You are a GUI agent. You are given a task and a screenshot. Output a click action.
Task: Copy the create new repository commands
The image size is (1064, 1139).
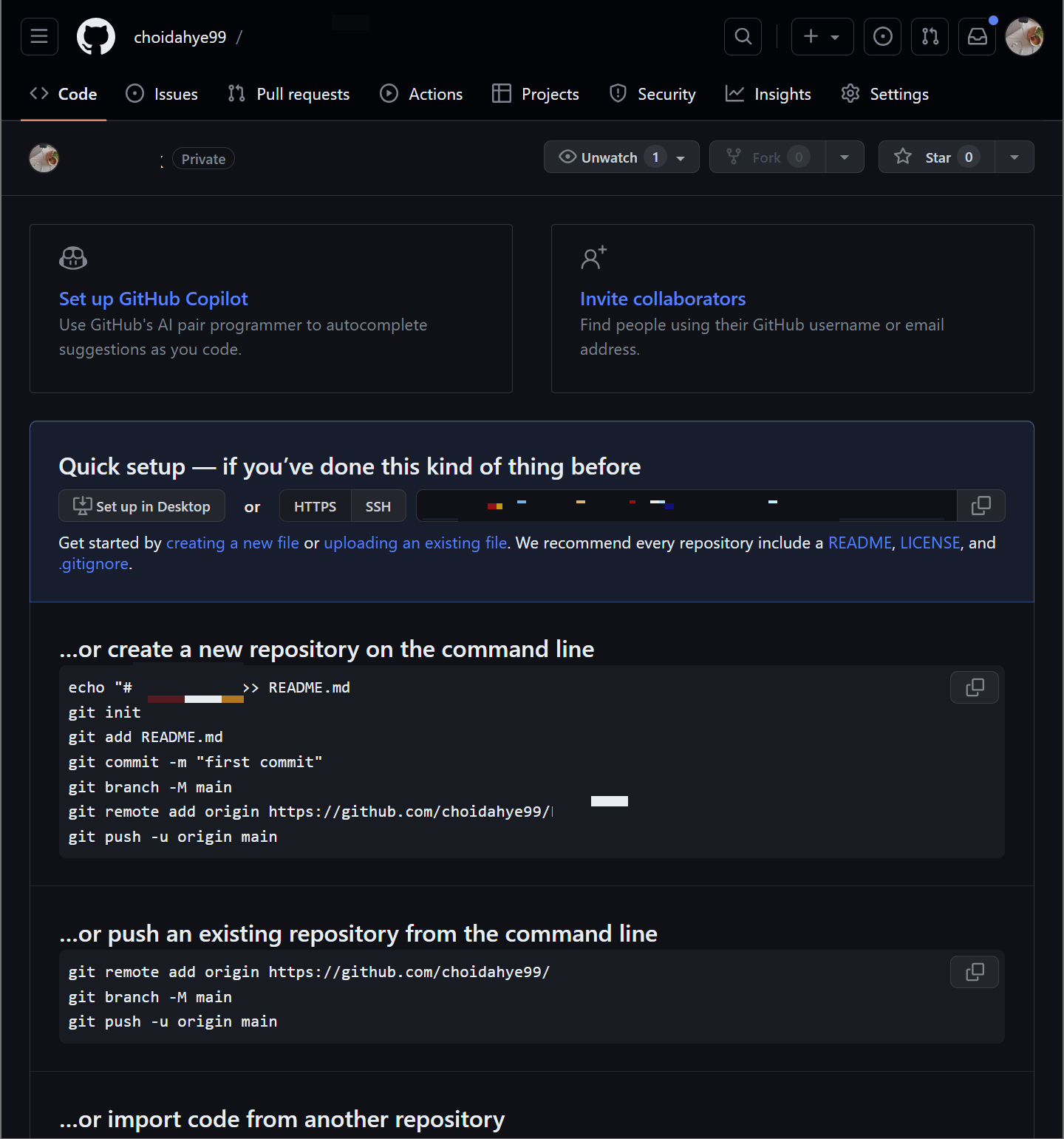coord(975,687)
